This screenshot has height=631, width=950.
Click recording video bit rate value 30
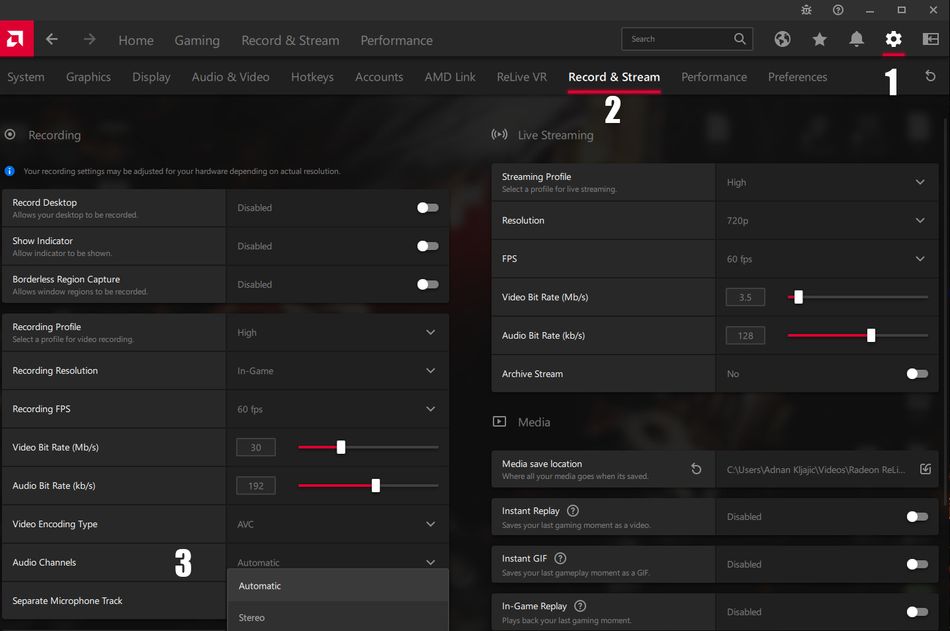pyautogui.click(x=256, y=447)
